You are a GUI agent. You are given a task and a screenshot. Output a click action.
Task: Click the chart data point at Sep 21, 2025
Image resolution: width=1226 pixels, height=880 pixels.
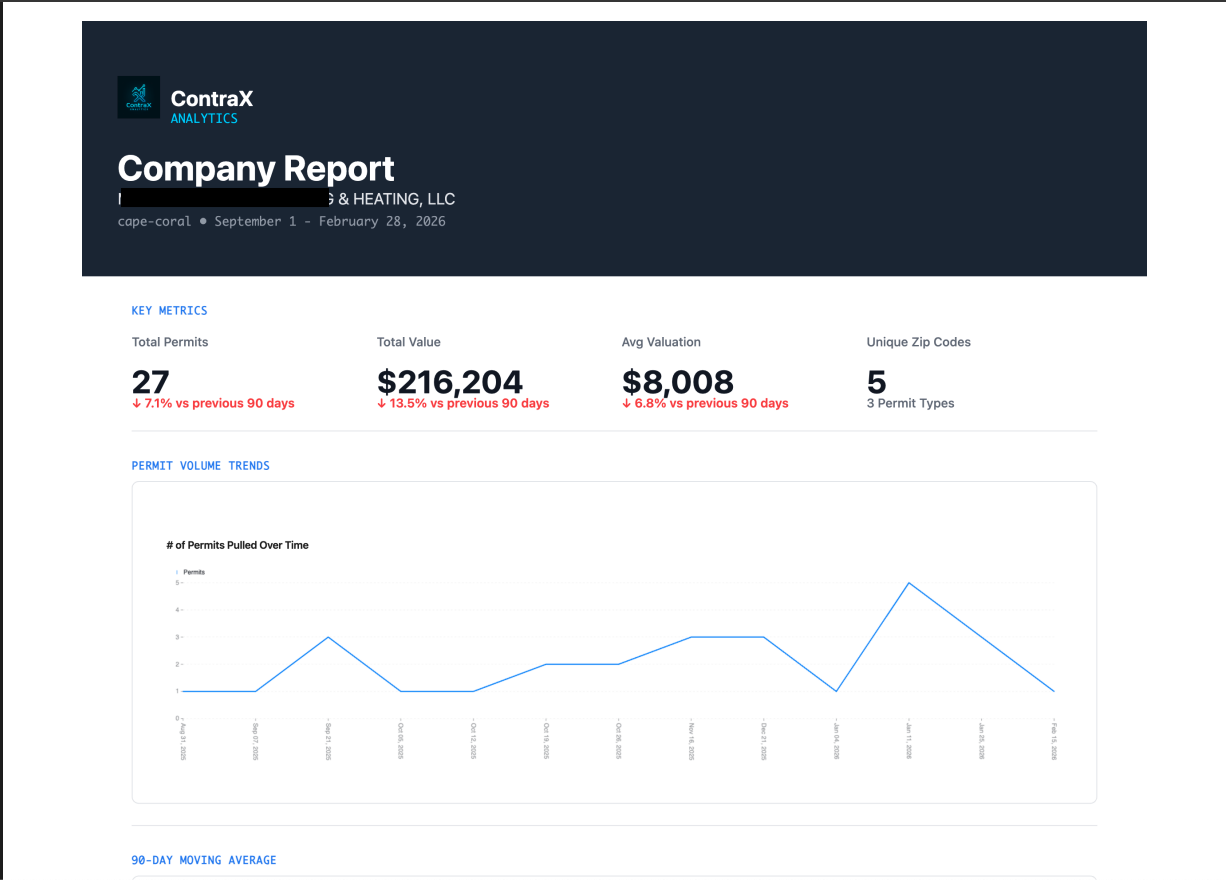click(x=328, y=637)
